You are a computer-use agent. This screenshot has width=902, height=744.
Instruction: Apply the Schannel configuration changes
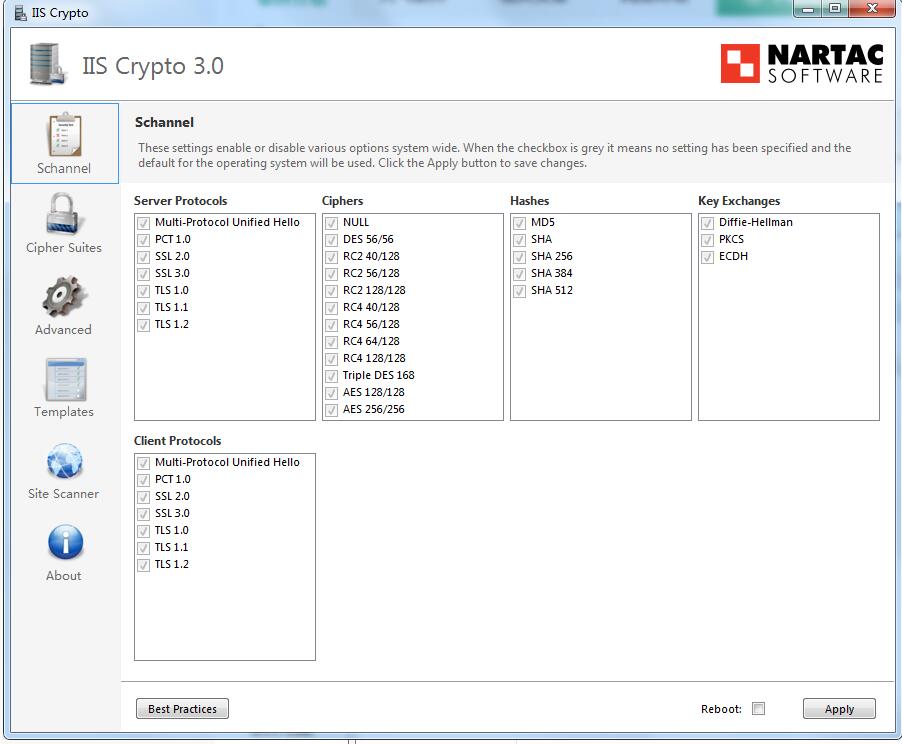coord(838,708)
